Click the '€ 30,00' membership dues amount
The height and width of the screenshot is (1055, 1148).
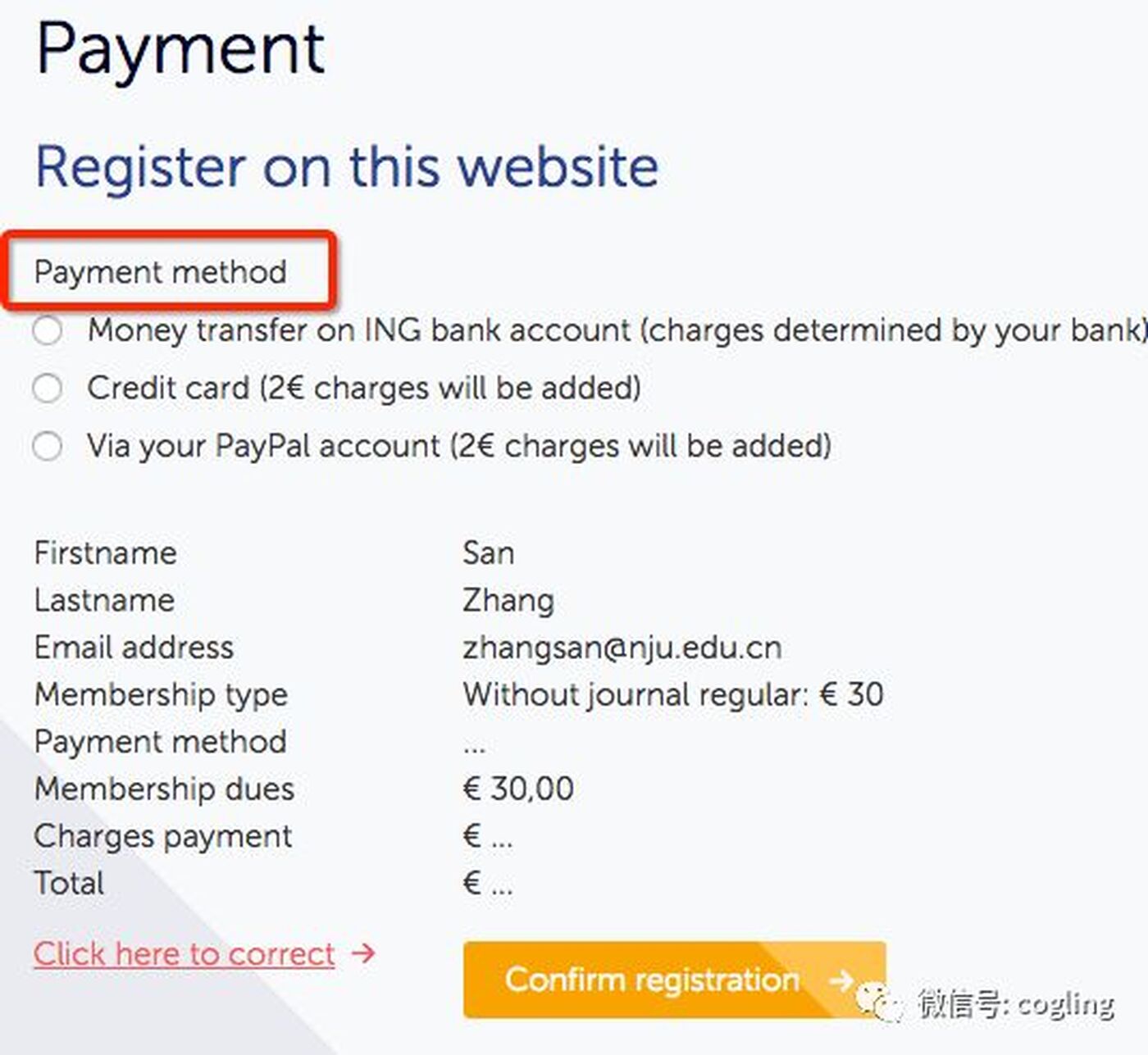click(518, 789)
